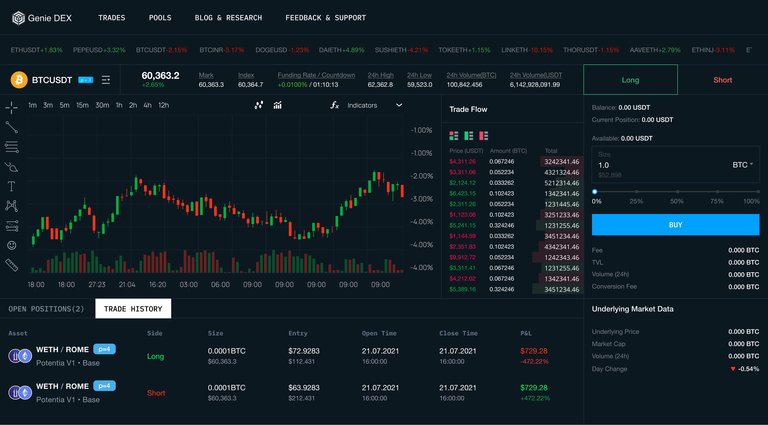The width and height of the screenshot is (768, 425).
Task: Open the TRADES menu
Action: click(x=112, y=18)
